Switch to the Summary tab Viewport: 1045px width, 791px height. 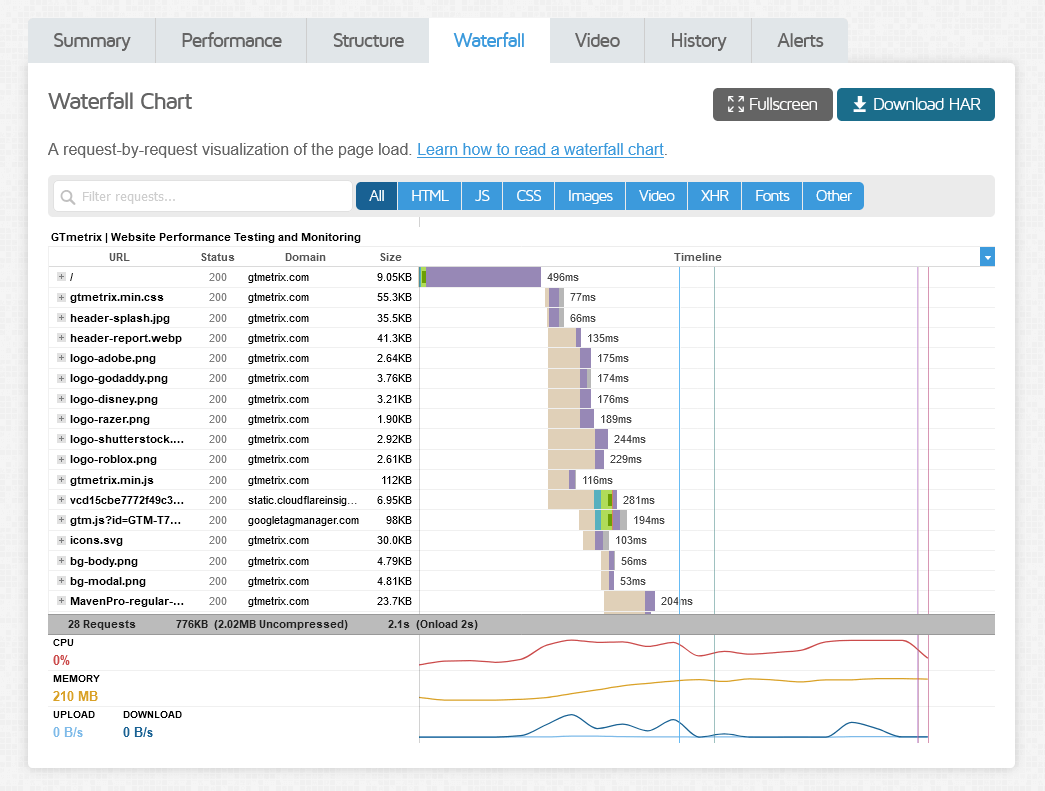(x=91, y=41)
